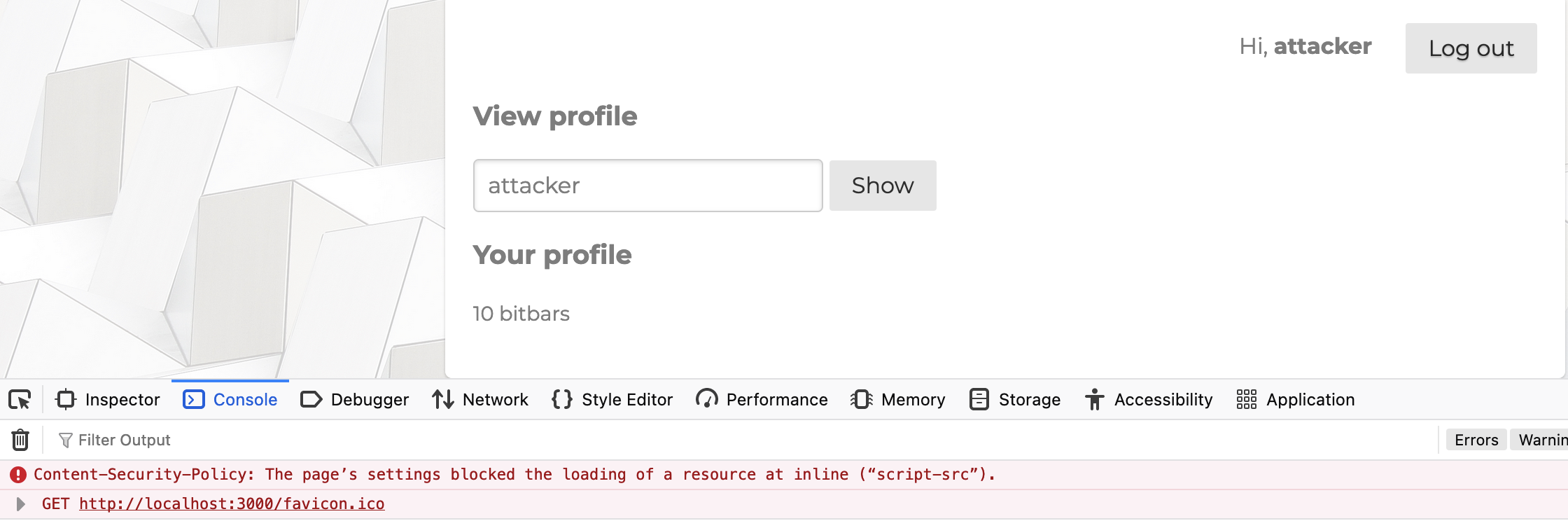
Task: Open the Memory panel
Action: (x=898, y=400)
